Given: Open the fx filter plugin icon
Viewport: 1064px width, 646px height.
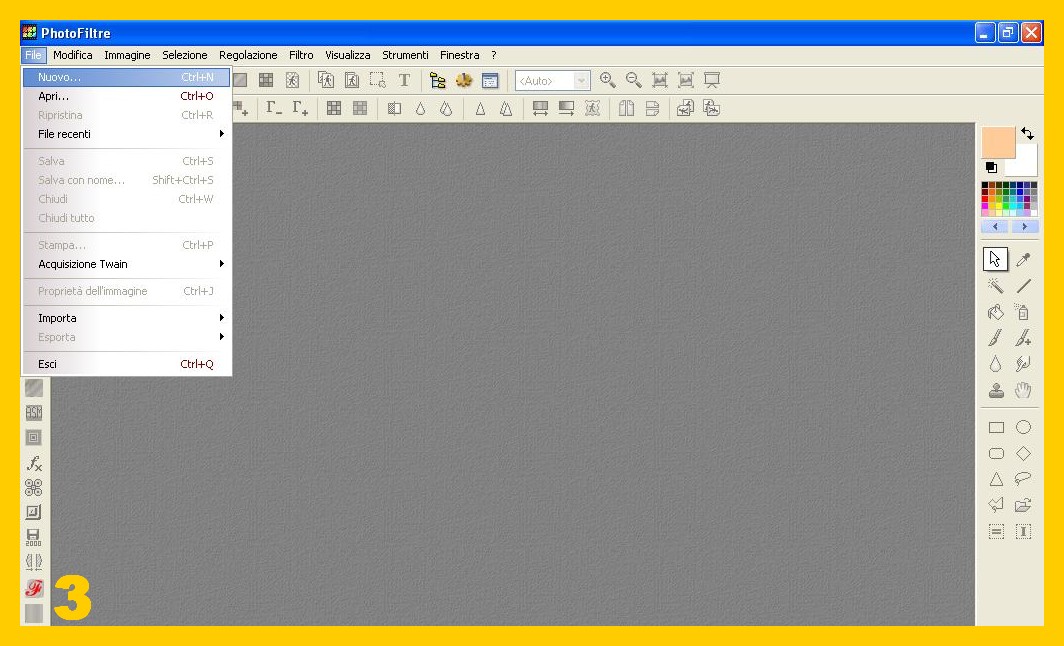Looking at the screenshot, I should click(x=34, y=463).
